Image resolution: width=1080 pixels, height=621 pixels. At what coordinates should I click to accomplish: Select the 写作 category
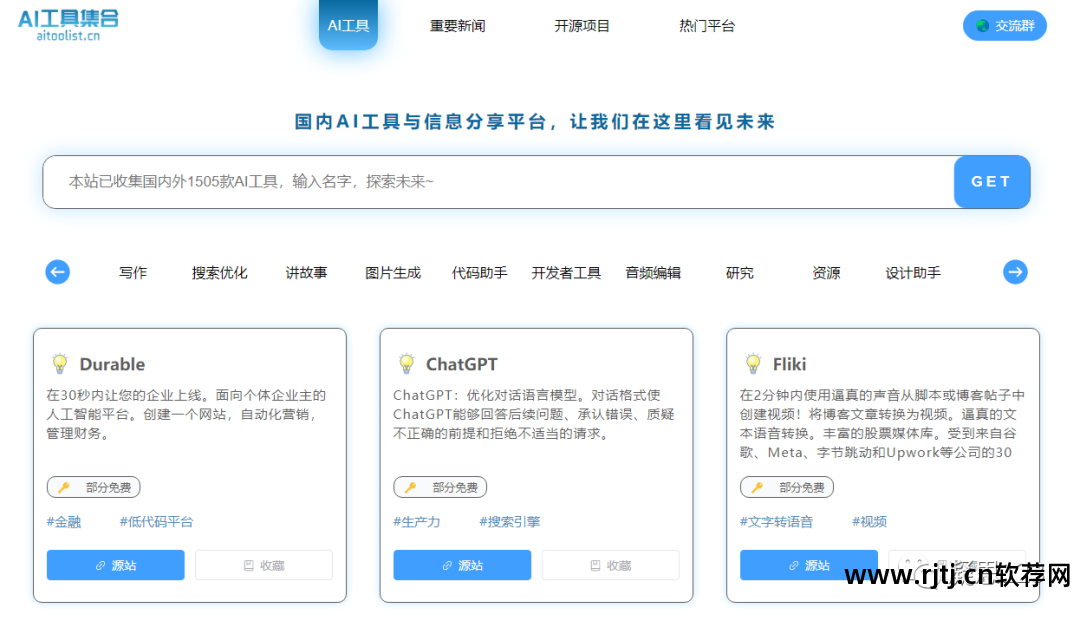point(133,273)
